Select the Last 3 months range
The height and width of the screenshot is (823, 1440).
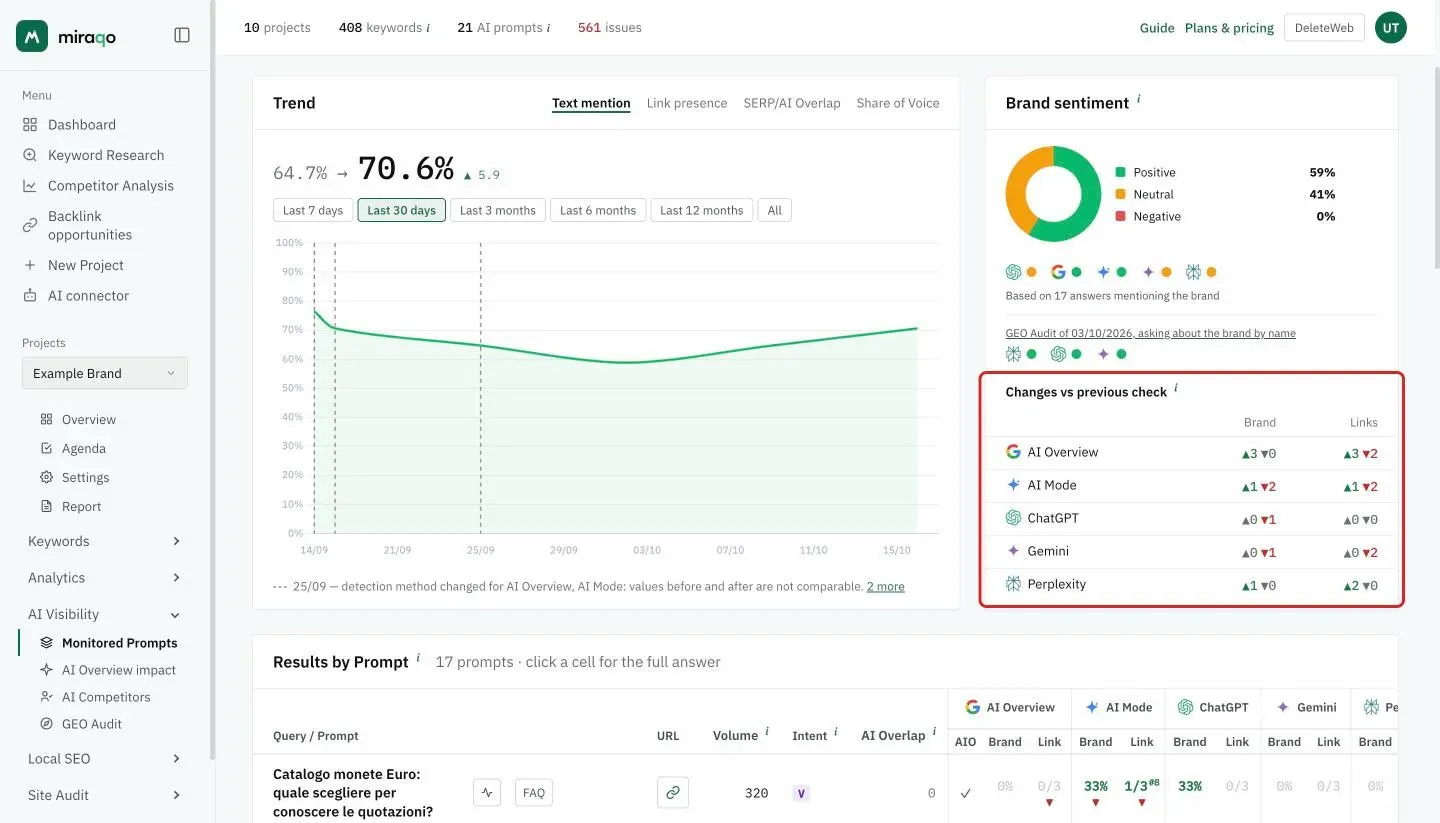click(x=498, y=211)
